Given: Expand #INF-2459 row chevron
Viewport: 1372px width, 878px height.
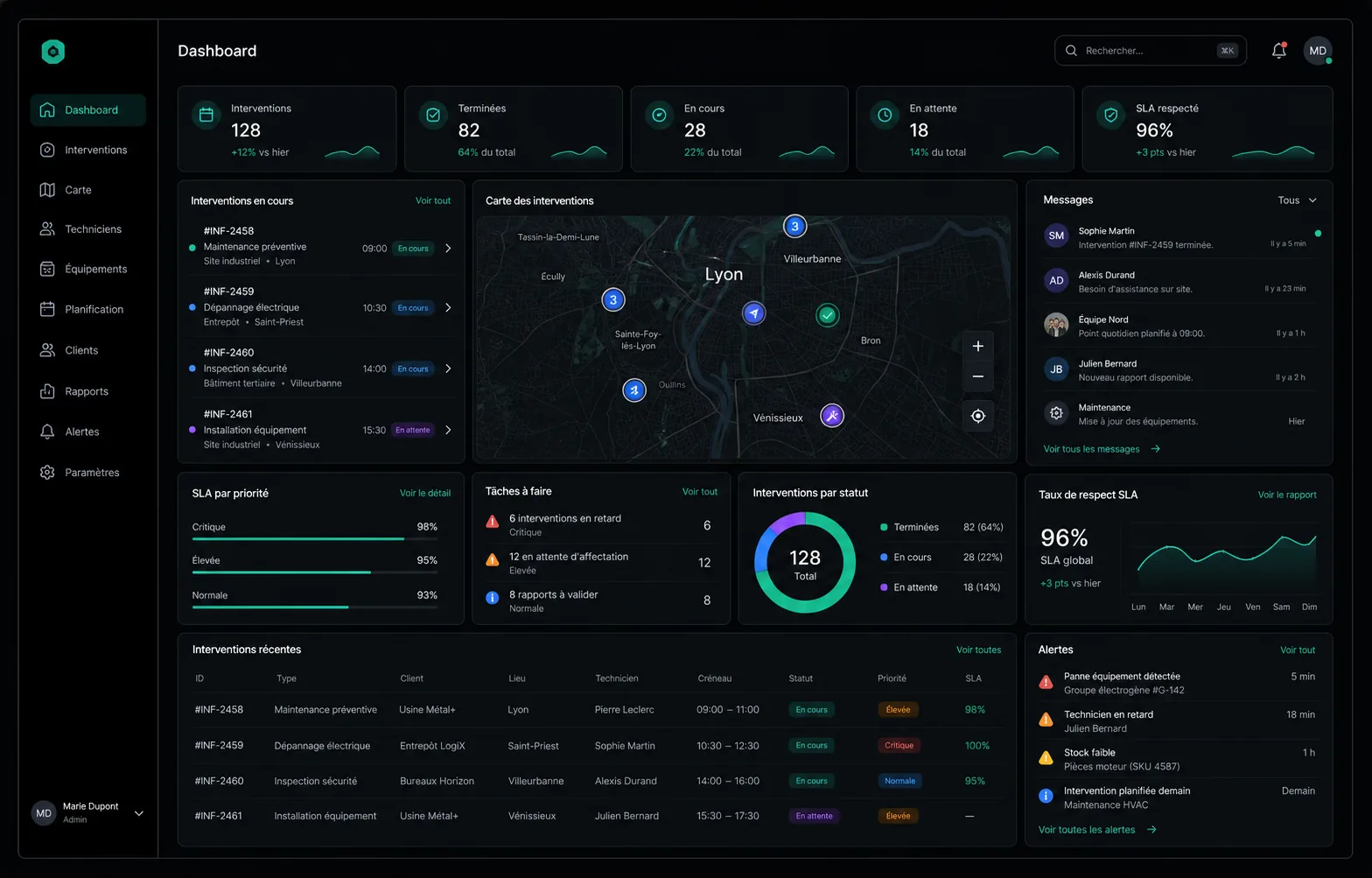Looking at the screenshot, I should [448, 308].
